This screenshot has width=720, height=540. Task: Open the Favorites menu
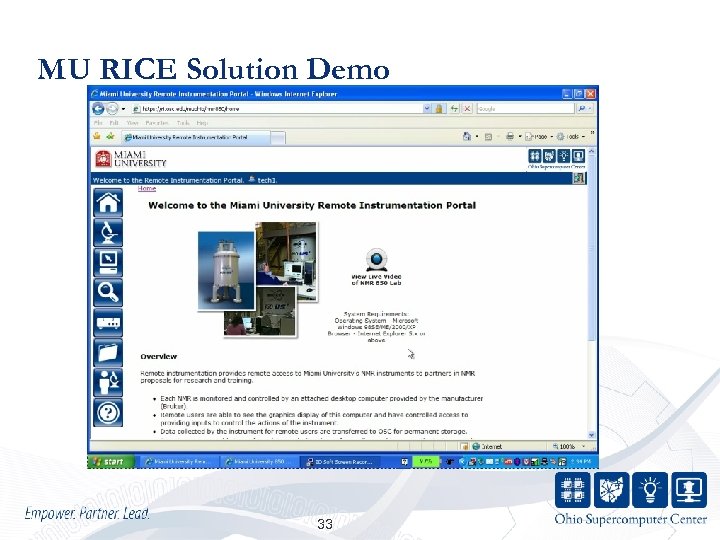click(x=157, y=123)
